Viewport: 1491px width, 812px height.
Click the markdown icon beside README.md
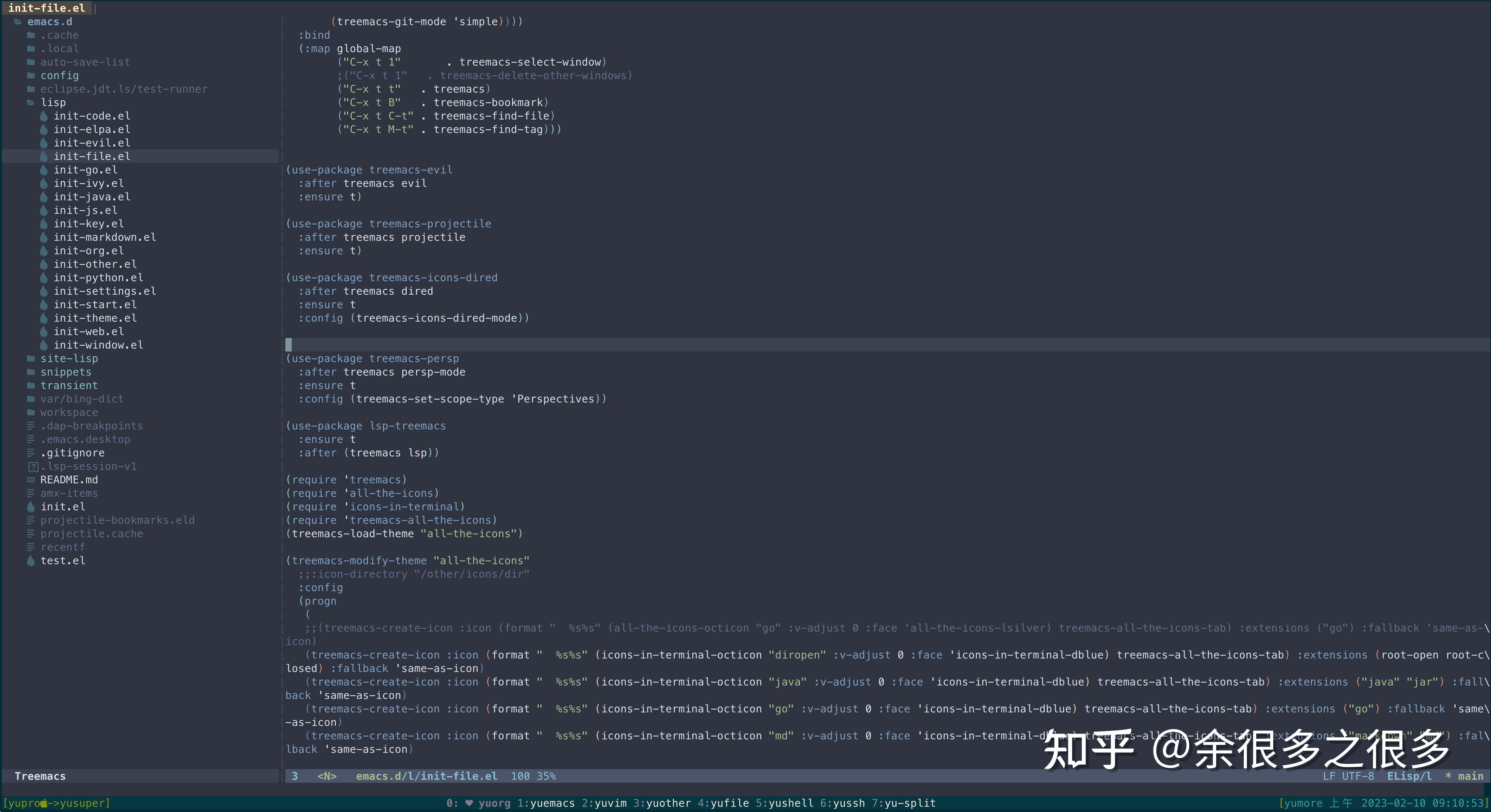pos(31,480)
